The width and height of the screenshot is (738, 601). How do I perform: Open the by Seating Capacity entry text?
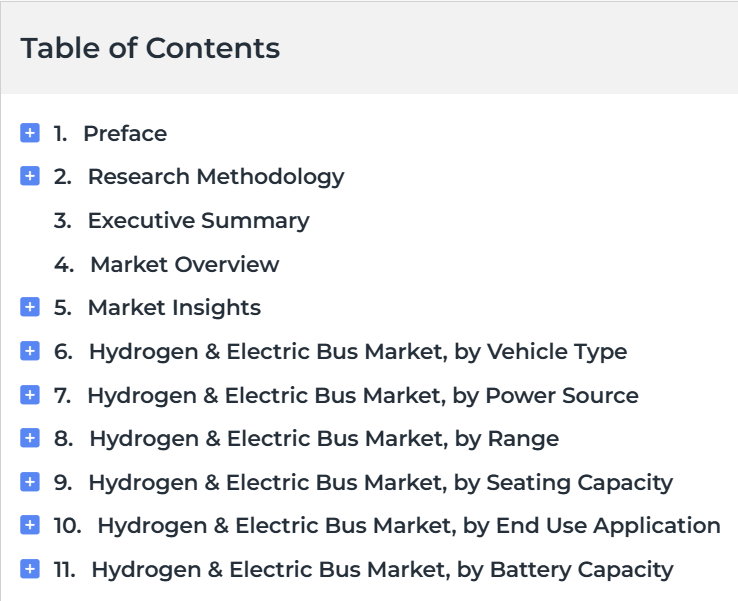coord(381,483)
